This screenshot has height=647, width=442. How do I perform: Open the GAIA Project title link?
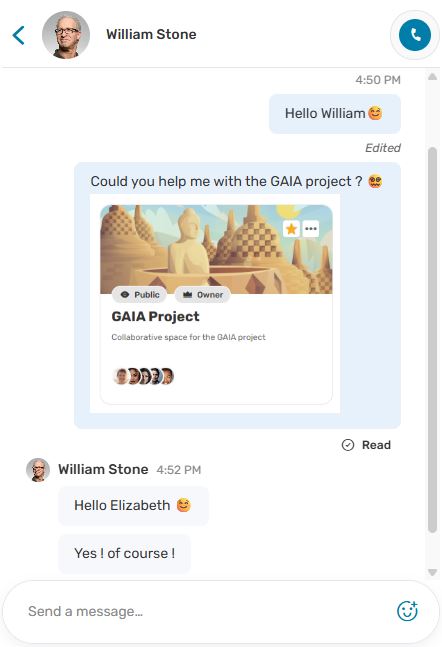coord(155,316)
